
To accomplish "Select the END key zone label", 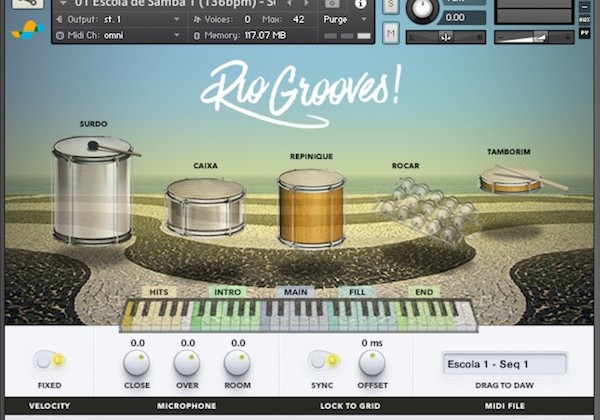I will (424, 292).
